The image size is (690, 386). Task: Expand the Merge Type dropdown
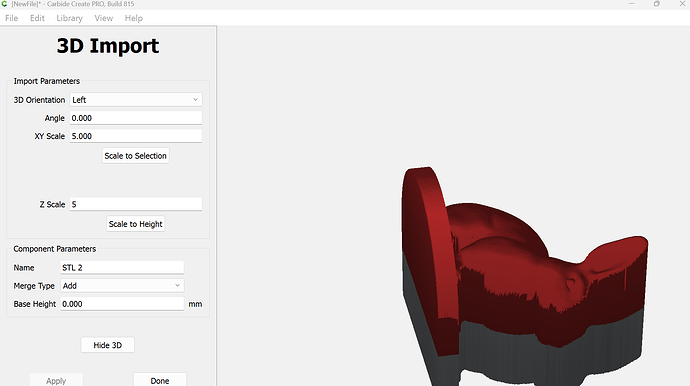point(122,286)
